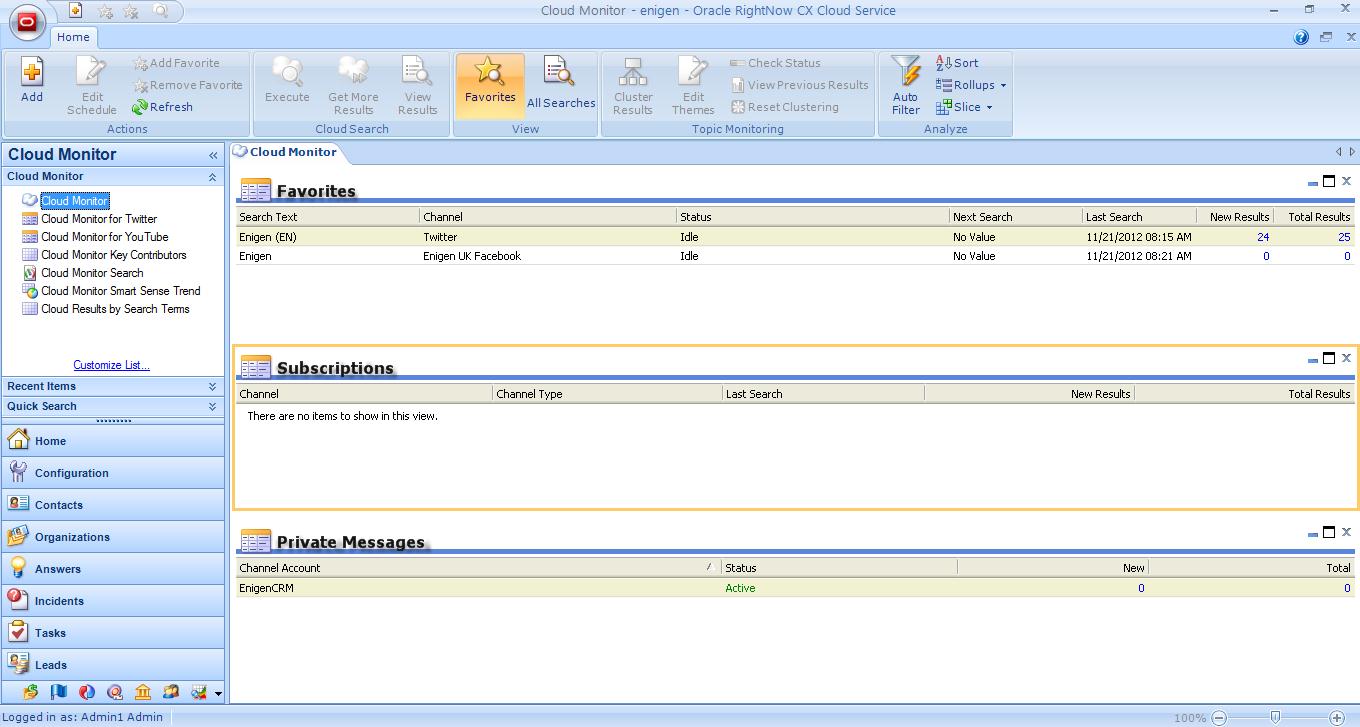Click the Customize List link
The width and height of the screenshot is (1360, 727).
[x=111, y=365]
